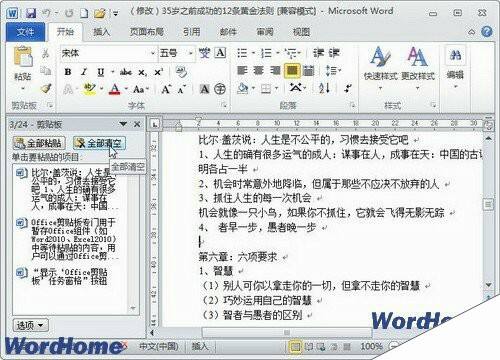Apply Bold formatting
This screenshot has width=500, height=360.
[x=68, y=72]
